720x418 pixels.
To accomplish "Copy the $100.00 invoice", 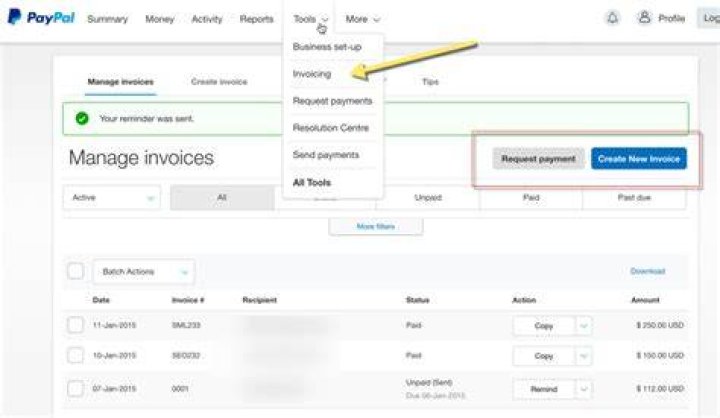I will click(544, 356).
